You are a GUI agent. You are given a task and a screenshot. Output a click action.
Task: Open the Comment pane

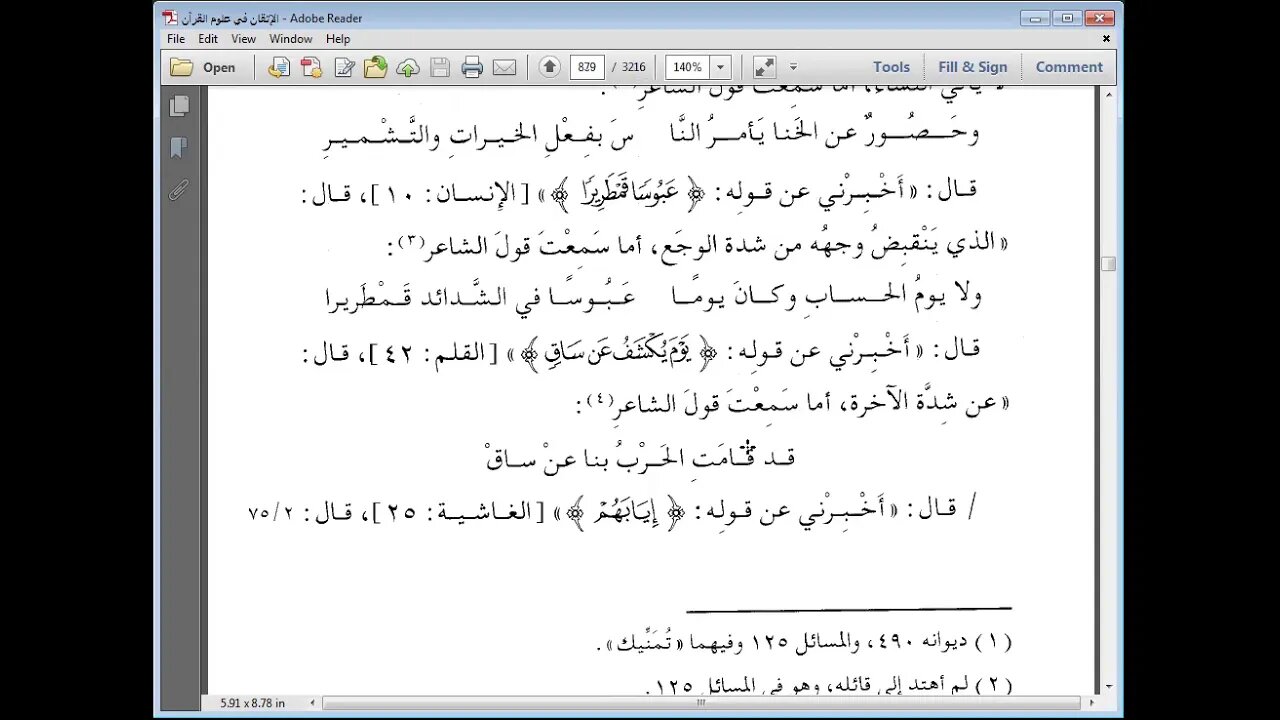pos(1069,67)
